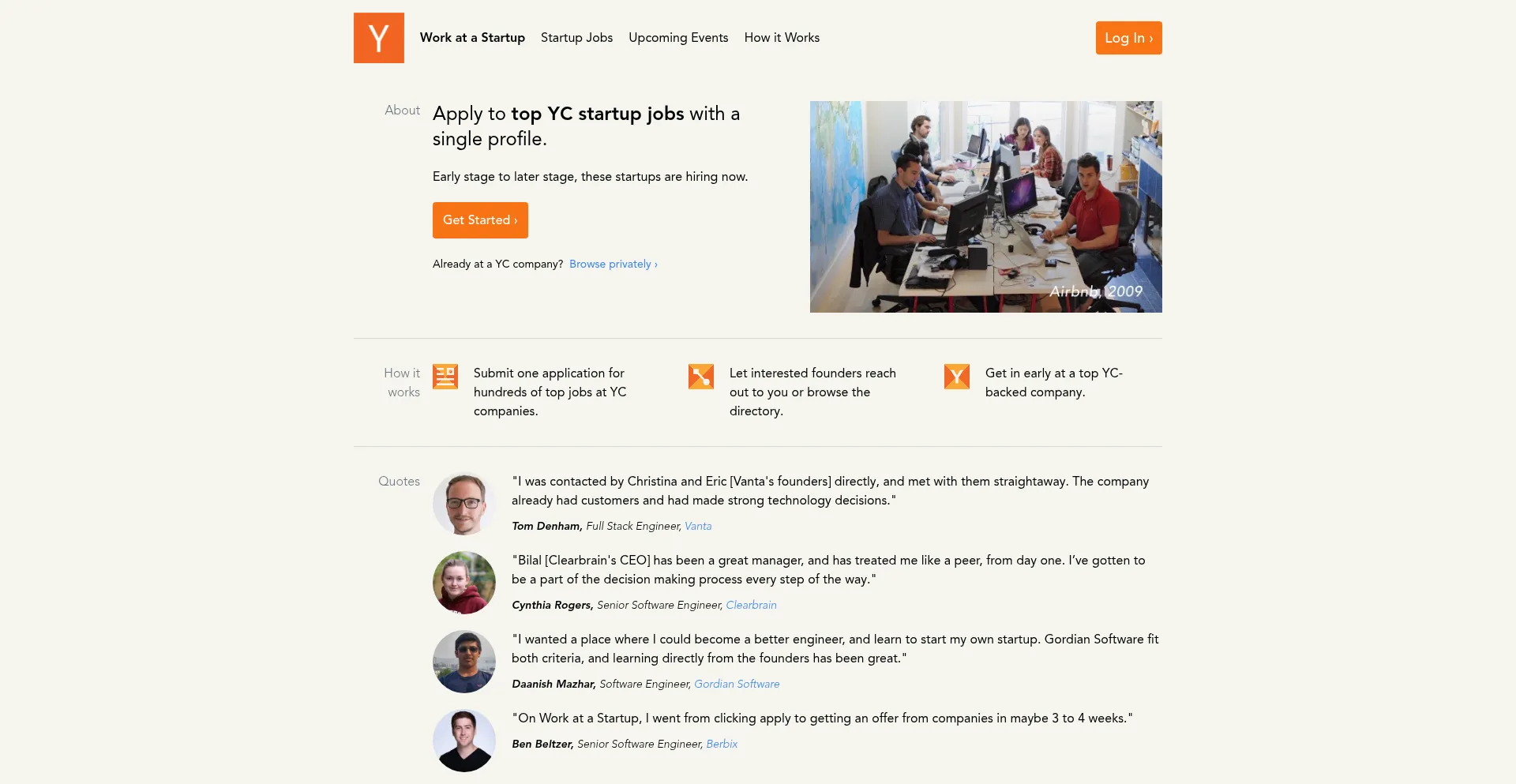Viewport: 1516px width, 784px height.
Task: Click the Berbix hyperlink
Action: [721, 744]
